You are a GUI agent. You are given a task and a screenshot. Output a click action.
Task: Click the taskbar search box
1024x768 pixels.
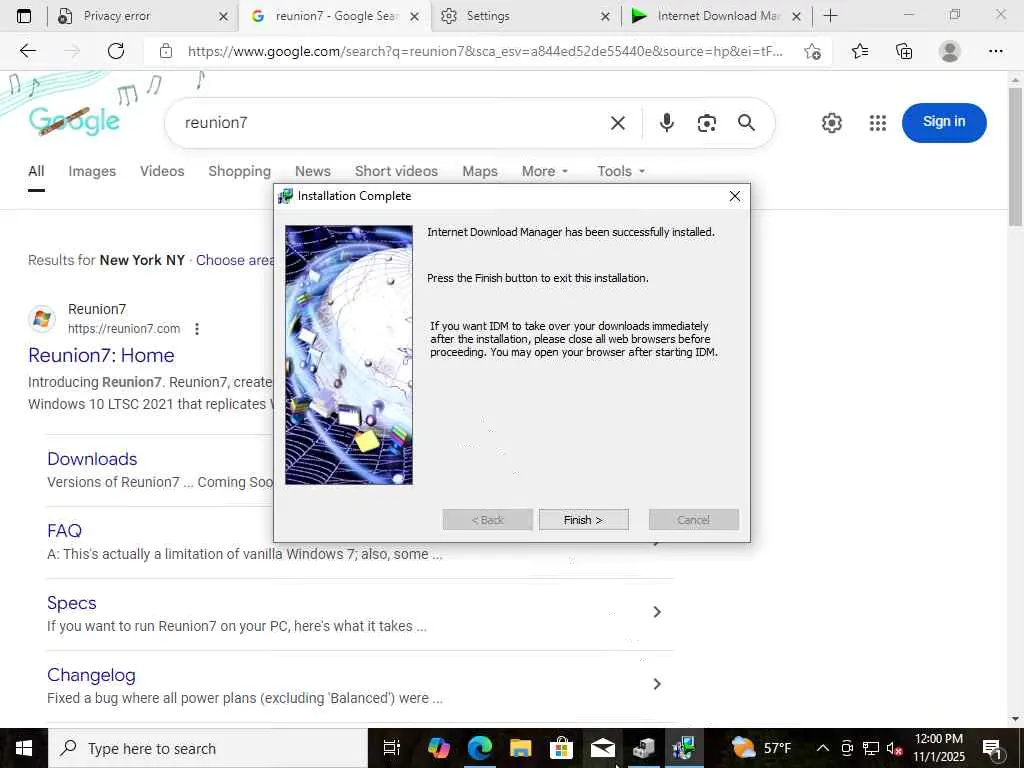click(208, 748)
